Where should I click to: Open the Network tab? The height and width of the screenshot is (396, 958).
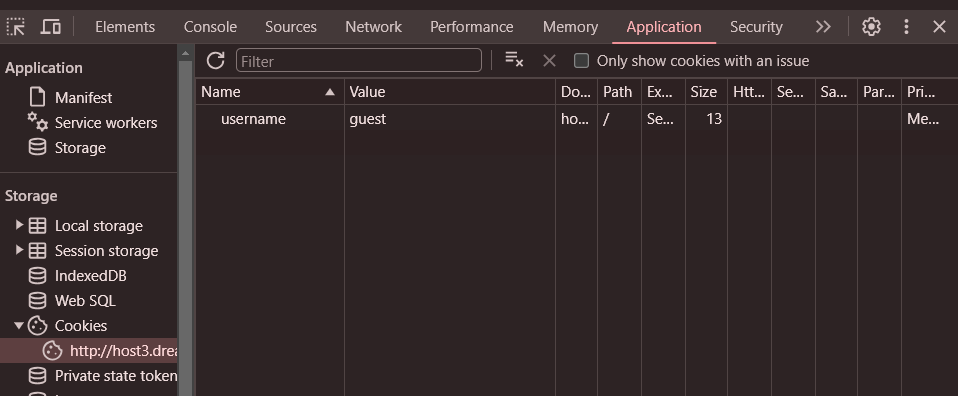(373, 27)
